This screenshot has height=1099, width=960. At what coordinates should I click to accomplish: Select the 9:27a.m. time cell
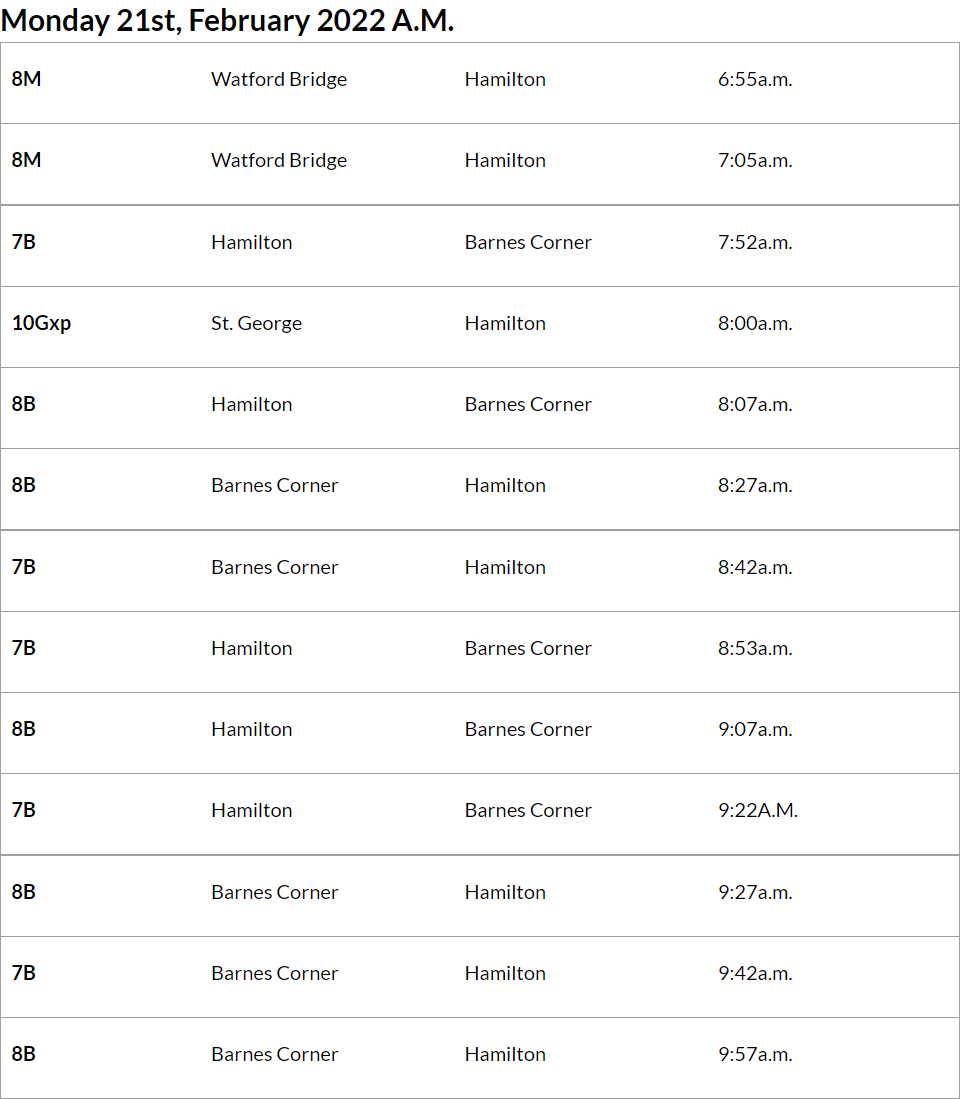click(x=755, y=893)
